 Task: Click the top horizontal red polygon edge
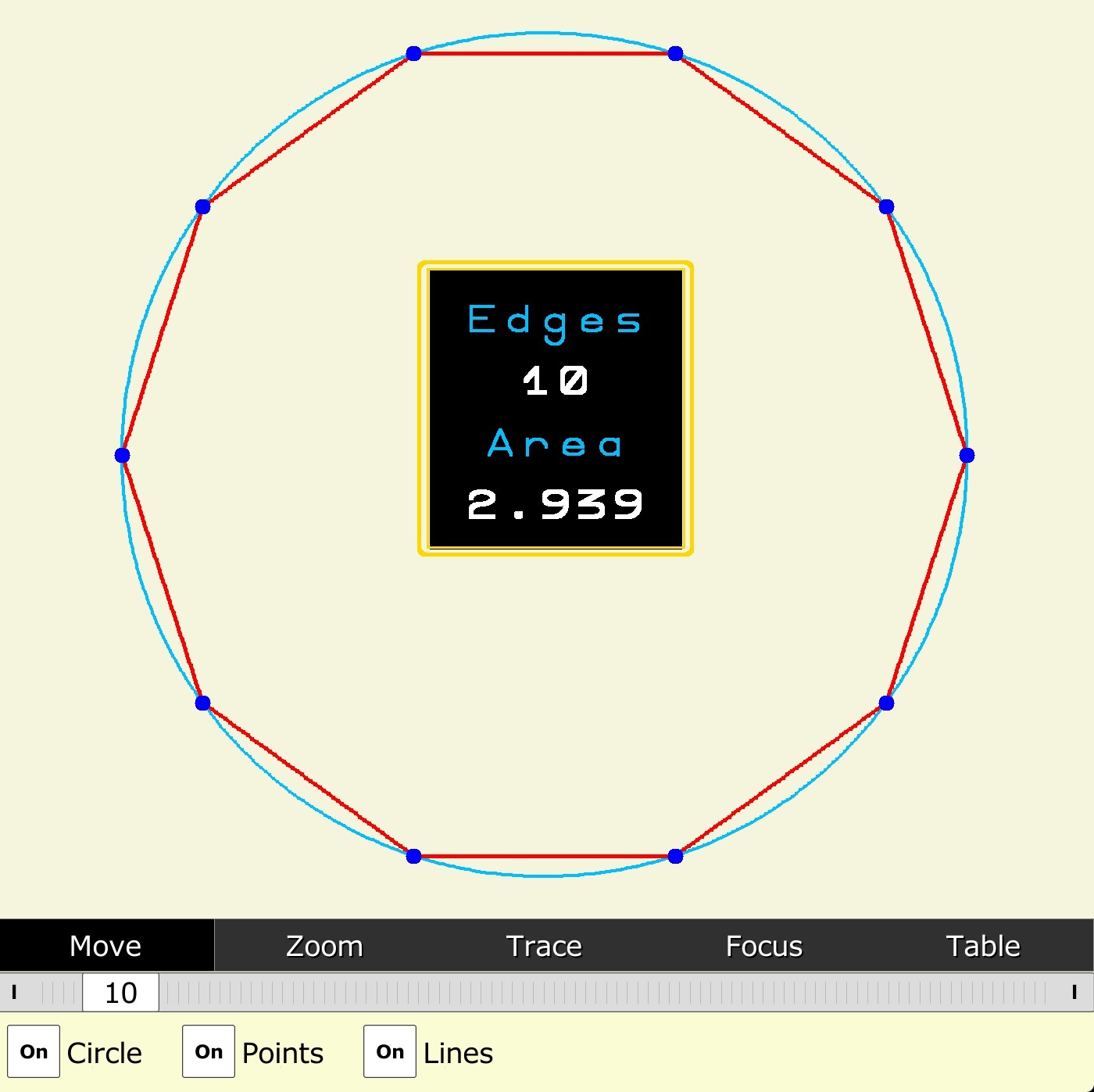coord(545,53)
